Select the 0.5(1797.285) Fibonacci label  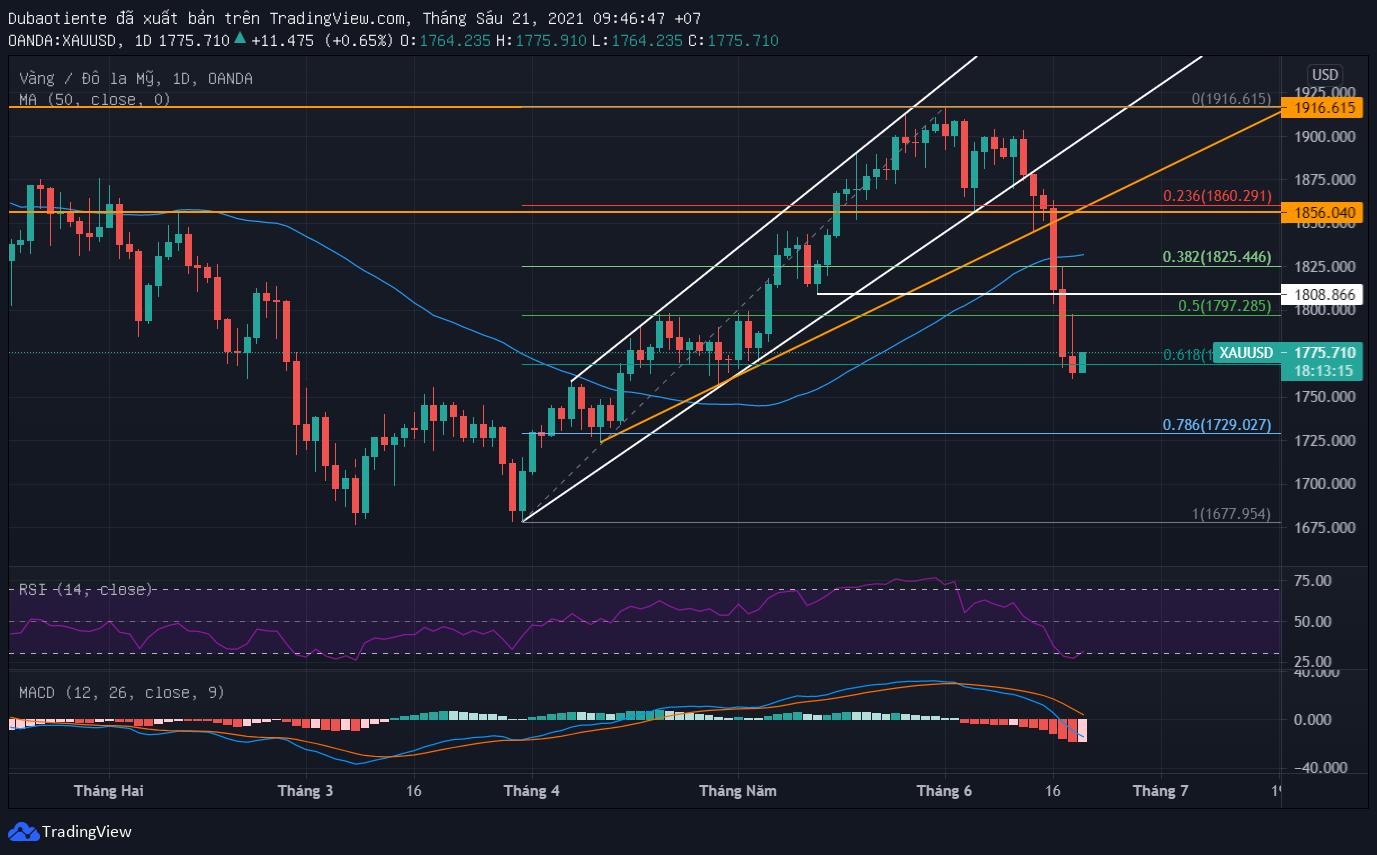click(1224, 306)
